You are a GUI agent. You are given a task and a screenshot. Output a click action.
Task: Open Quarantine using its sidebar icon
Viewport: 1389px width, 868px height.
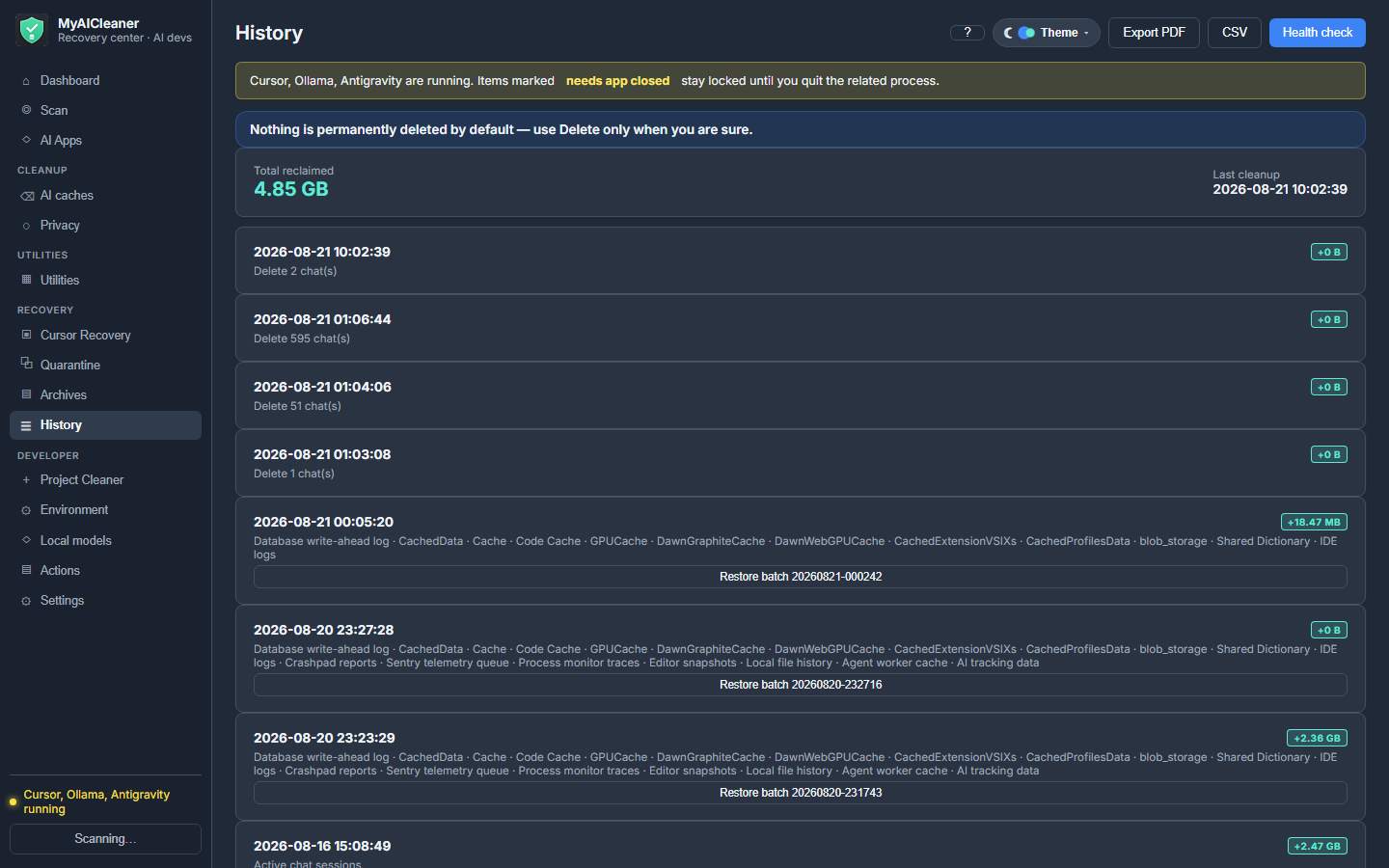[x=26, y=364]
